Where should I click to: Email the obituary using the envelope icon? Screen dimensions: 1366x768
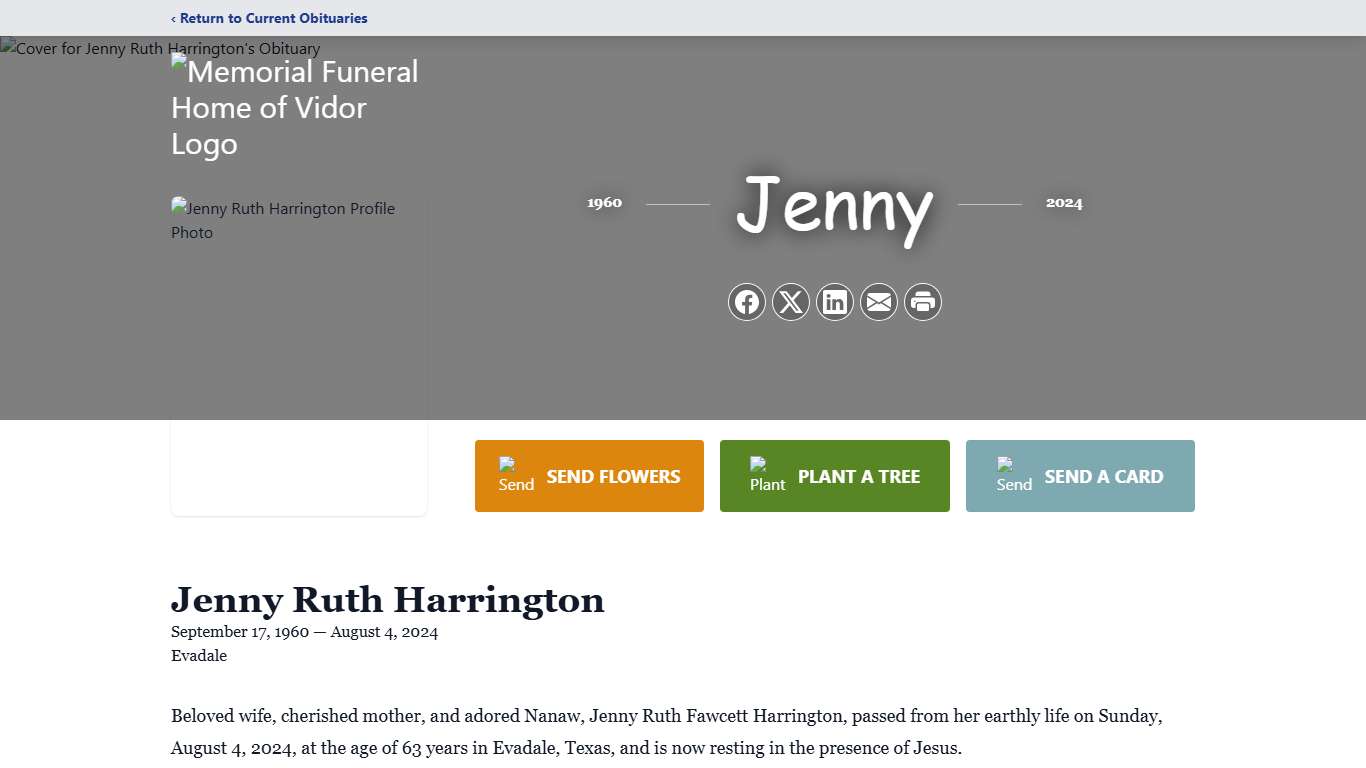[879, 302]
